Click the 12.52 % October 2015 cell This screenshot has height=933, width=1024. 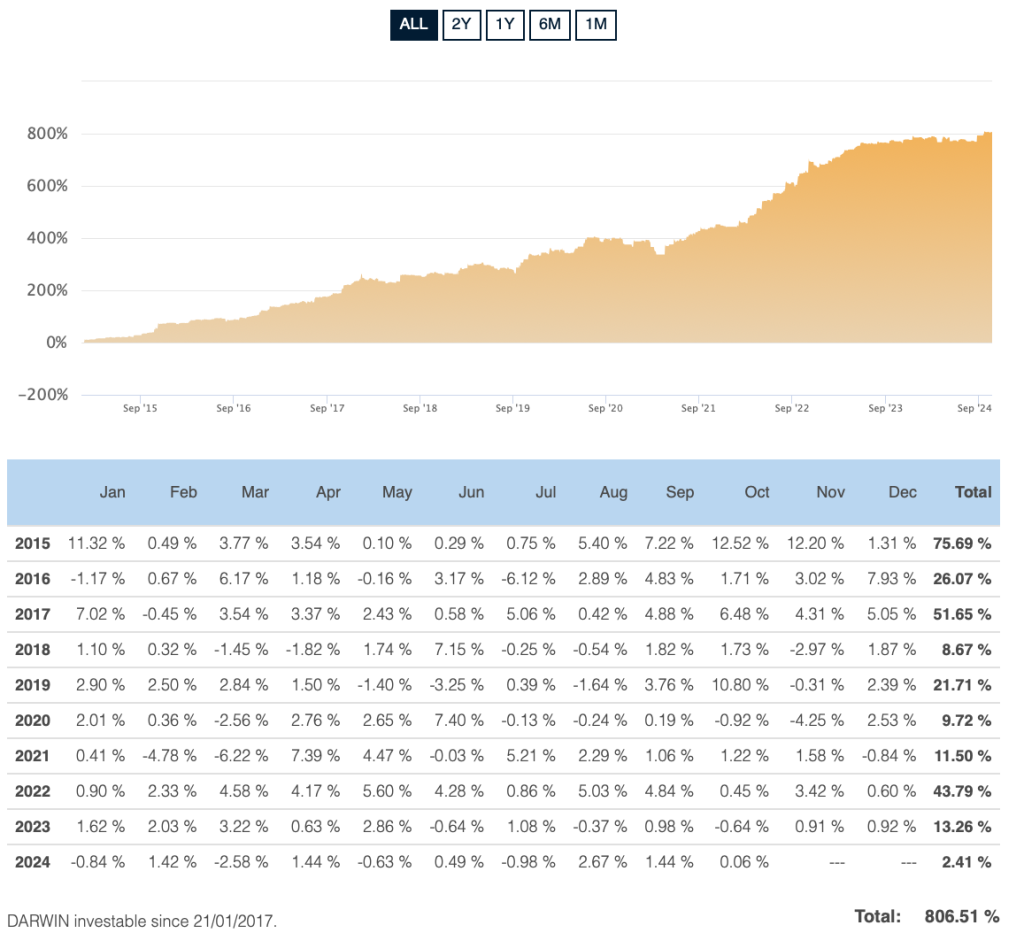743,543
